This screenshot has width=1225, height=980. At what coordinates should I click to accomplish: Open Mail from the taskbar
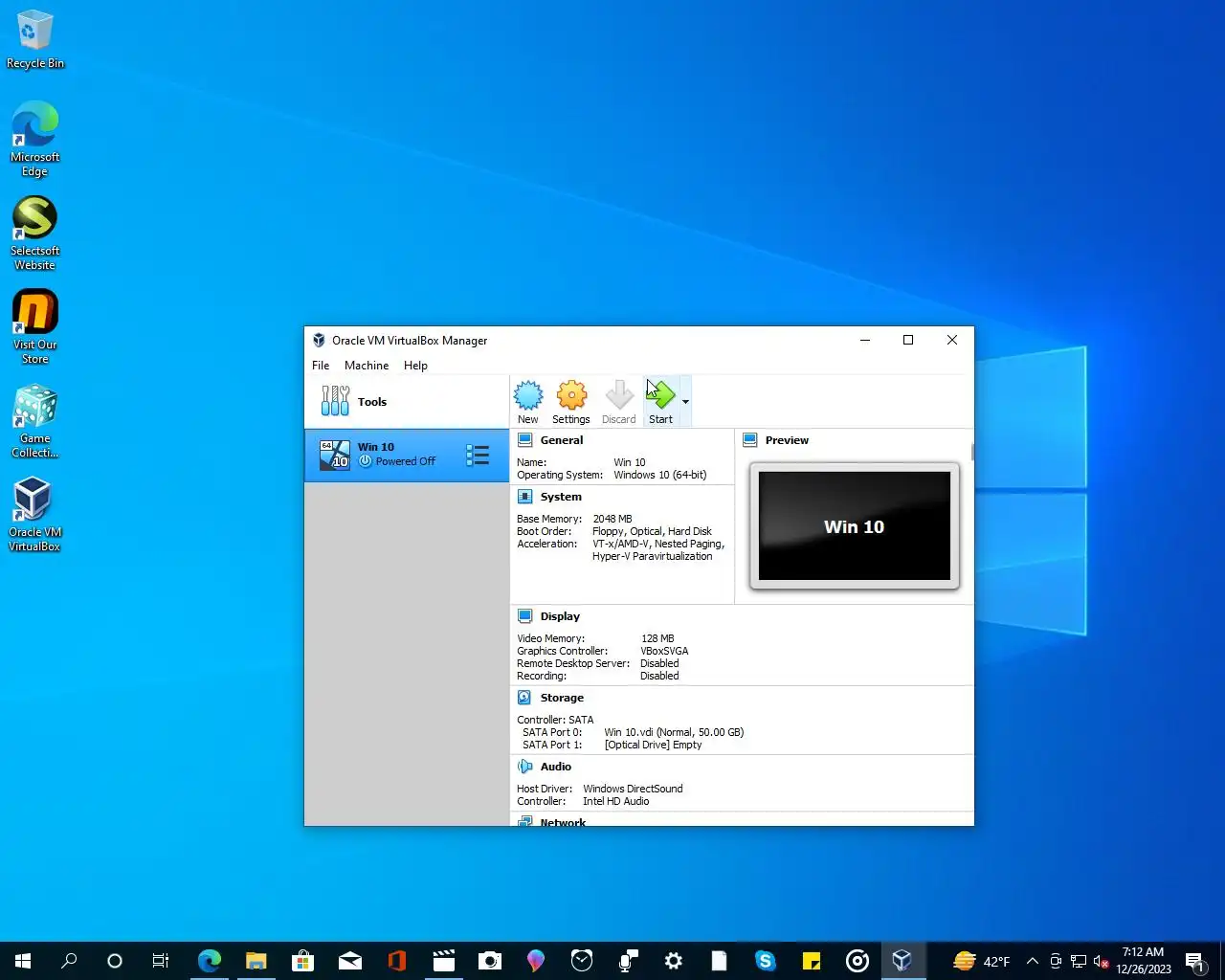(349, 961)
